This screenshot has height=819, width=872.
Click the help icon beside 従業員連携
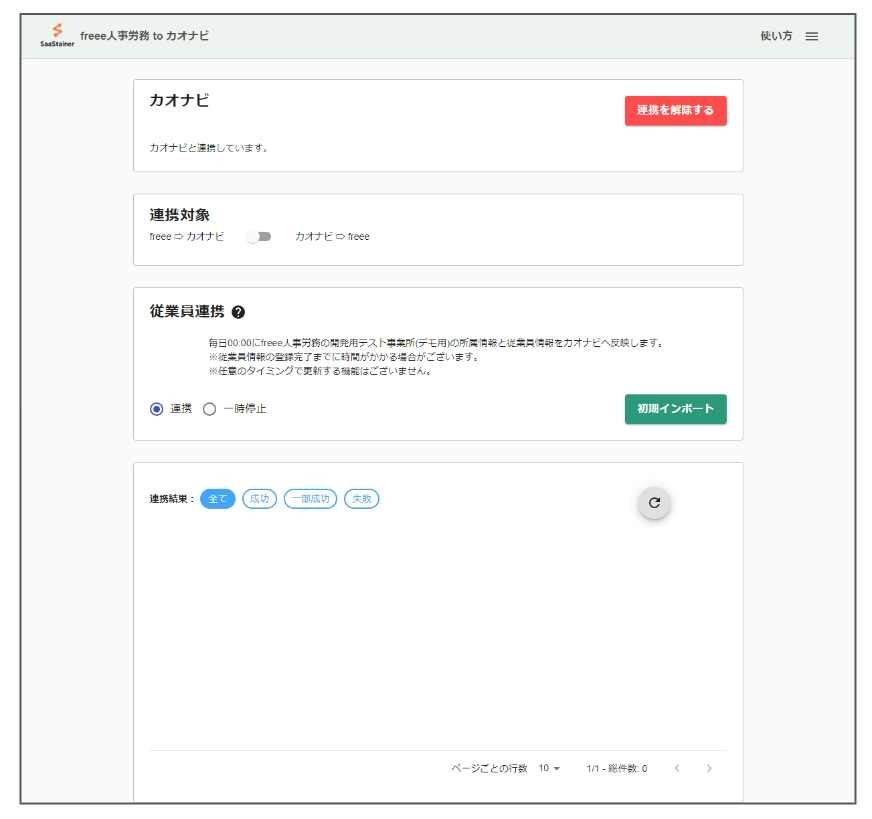(x=238, y=312)
